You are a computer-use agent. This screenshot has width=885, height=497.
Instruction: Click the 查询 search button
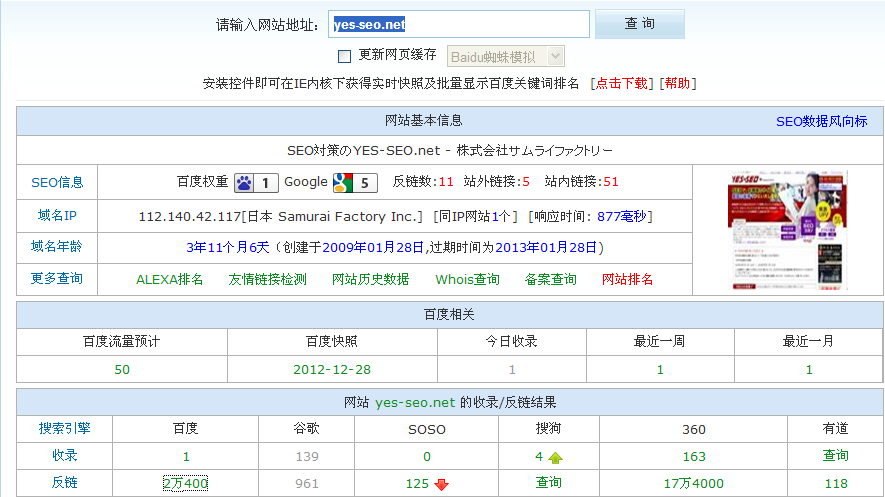pos(639,24)
